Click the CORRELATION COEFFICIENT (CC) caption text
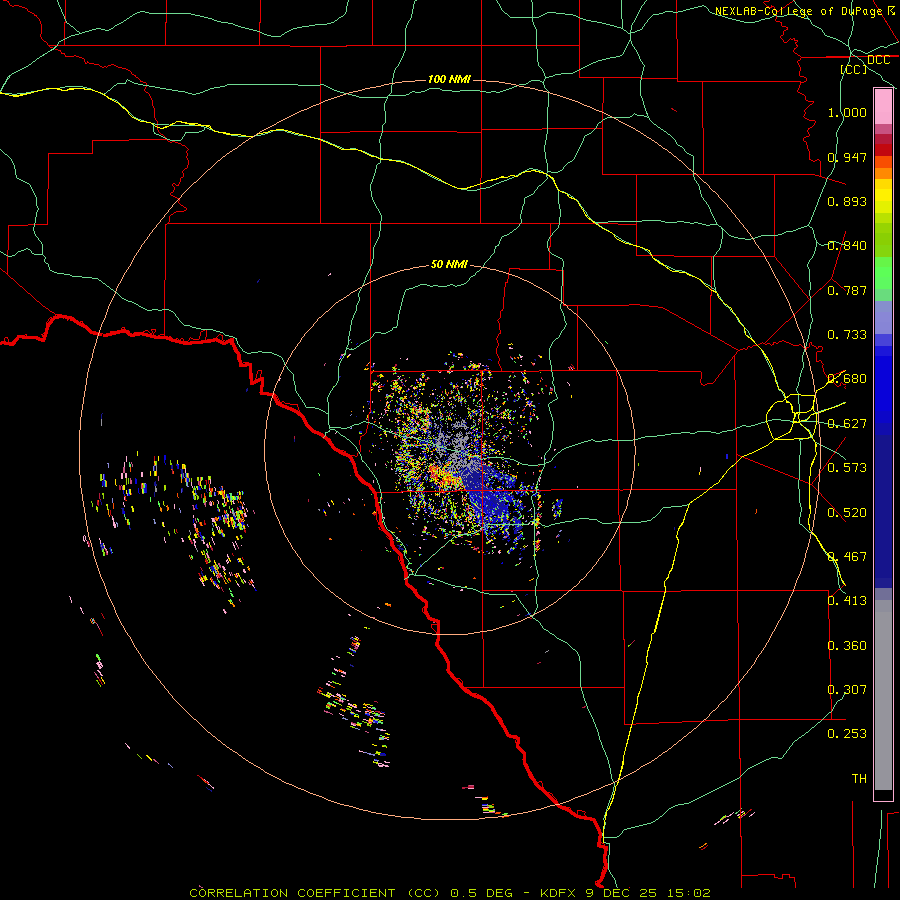Viewport: 900px width, 900px height. click(x=314, y=893)
